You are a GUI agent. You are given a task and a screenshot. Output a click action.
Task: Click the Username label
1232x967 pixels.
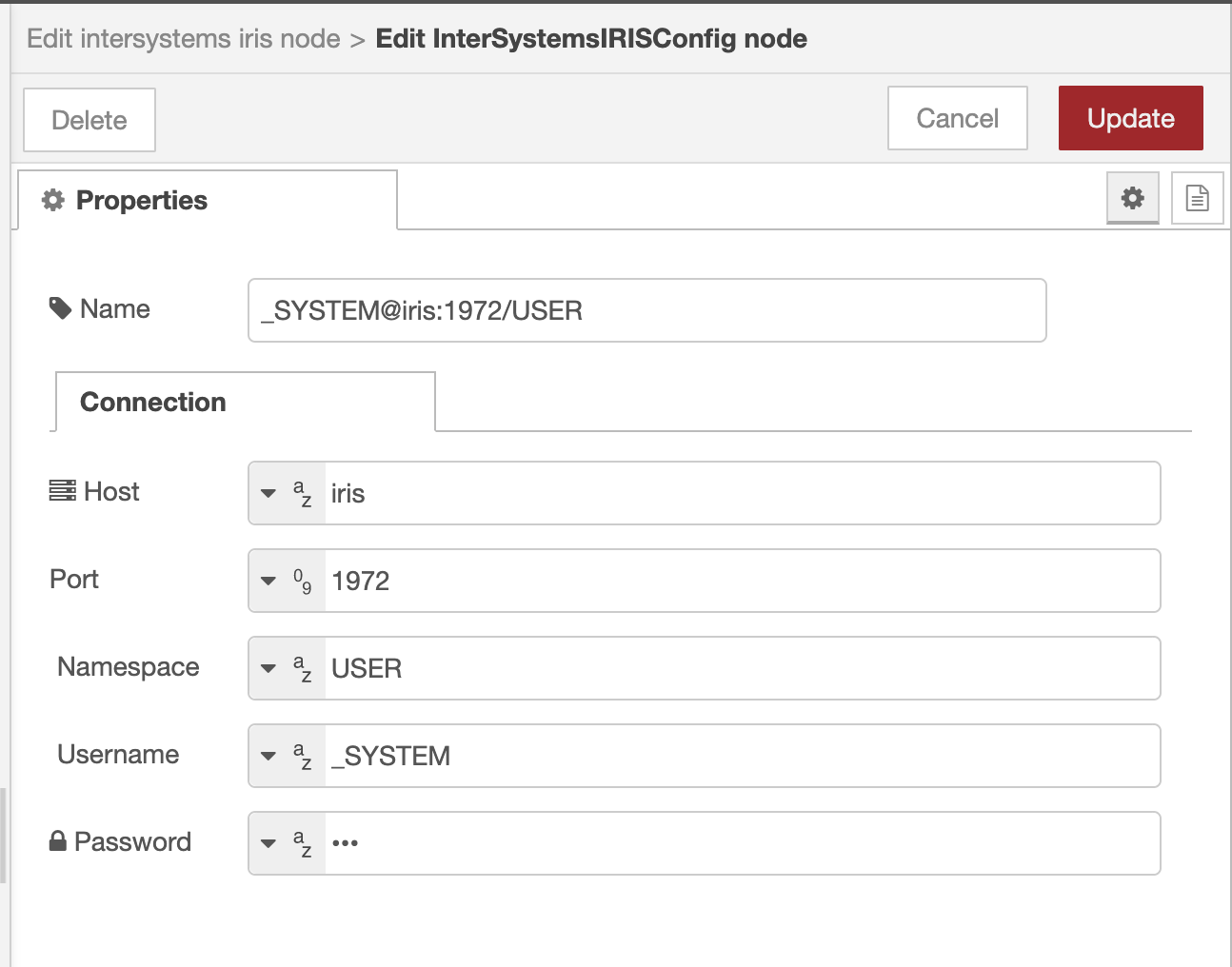pos(118,754)
